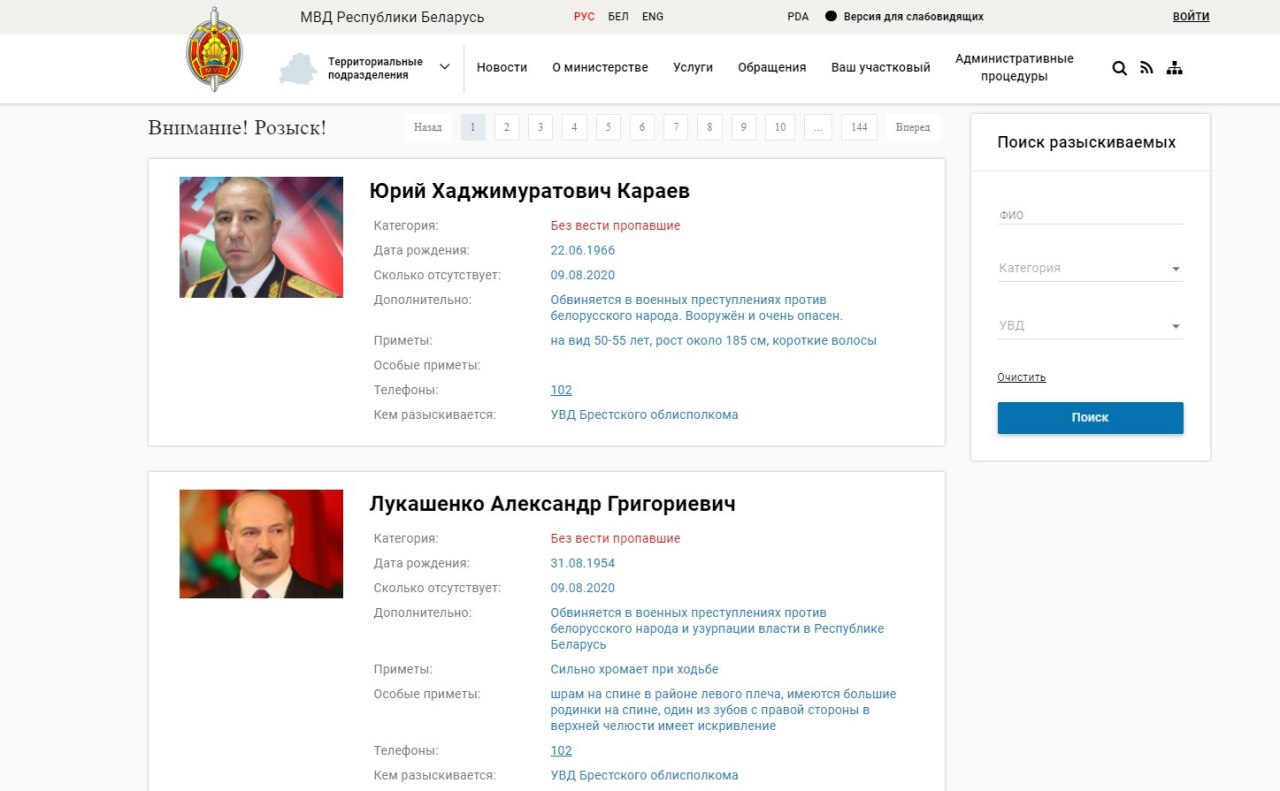Click Внимание! Розыск! heading

coord(237,128)
